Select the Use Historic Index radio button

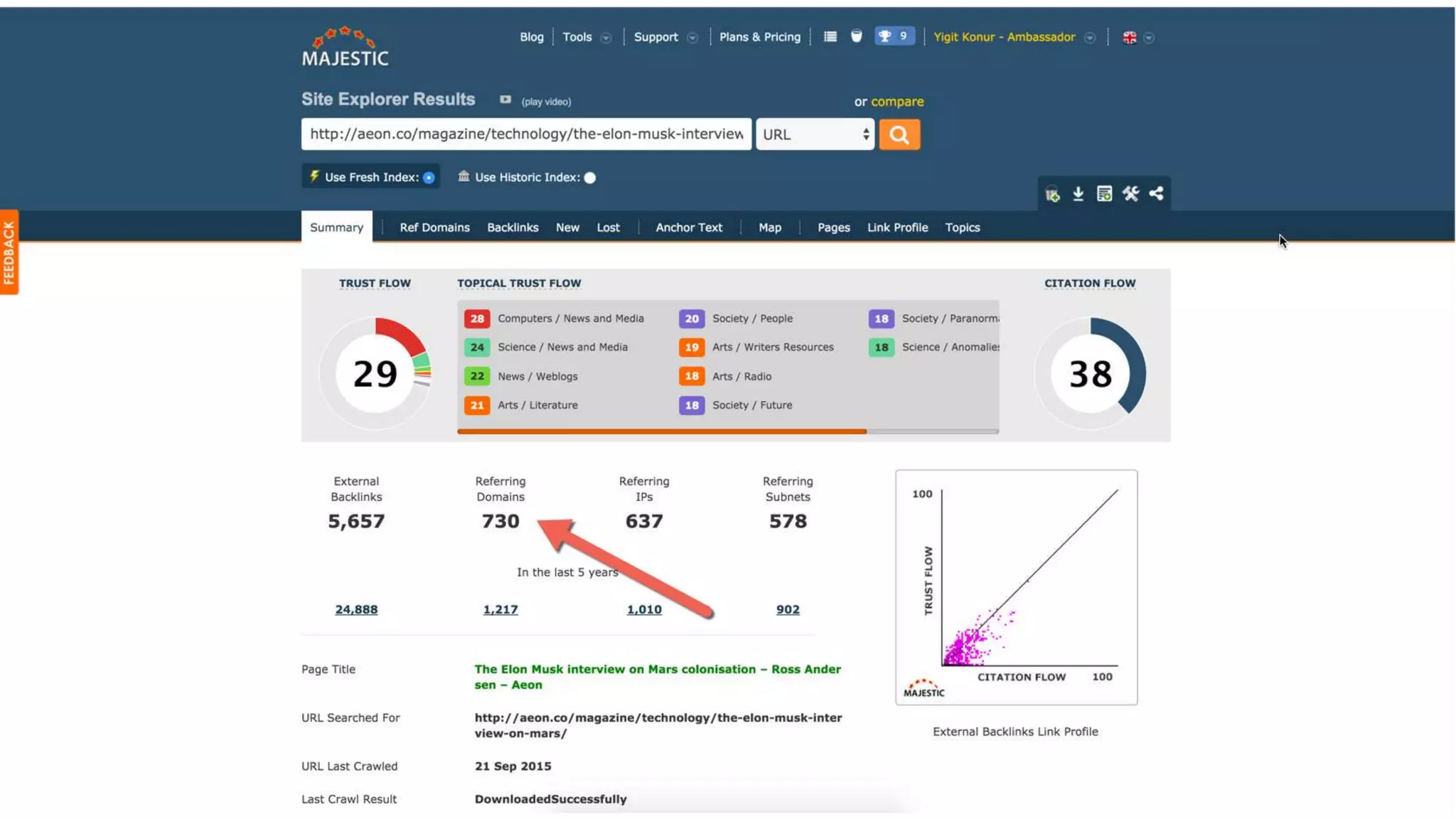pyautogui.click(x=590, y=178)
